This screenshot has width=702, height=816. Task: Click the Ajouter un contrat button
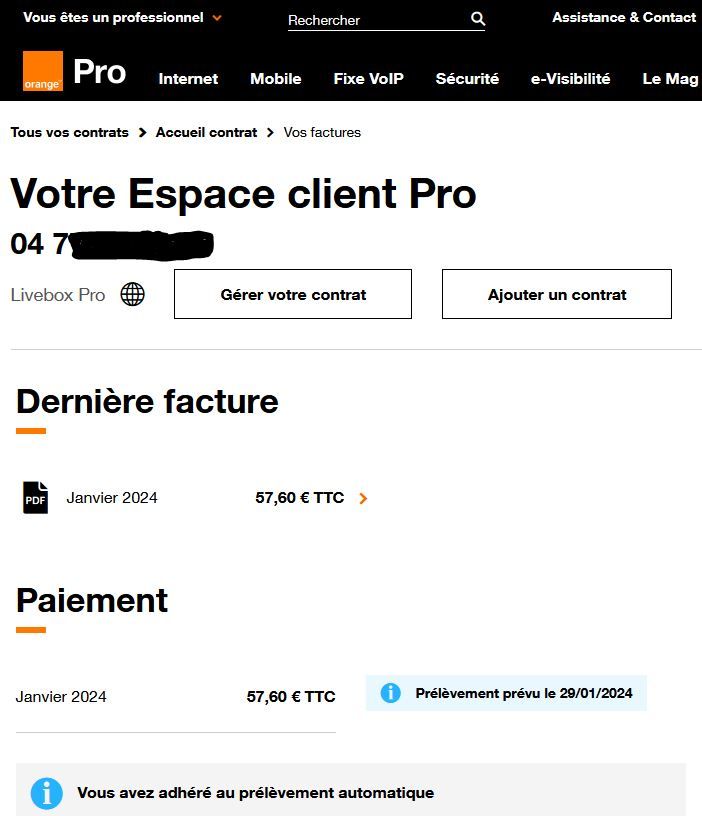pos(555,294)
